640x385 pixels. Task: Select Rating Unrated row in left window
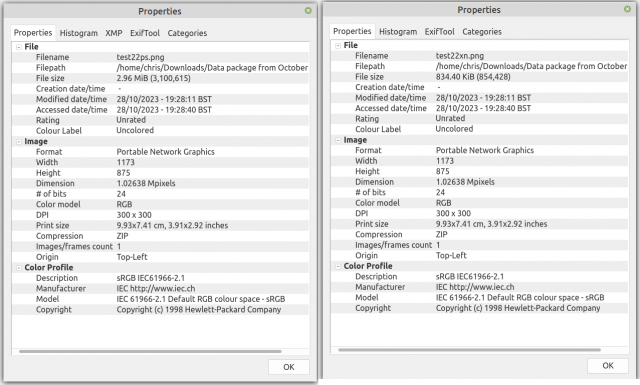point(160,120)
